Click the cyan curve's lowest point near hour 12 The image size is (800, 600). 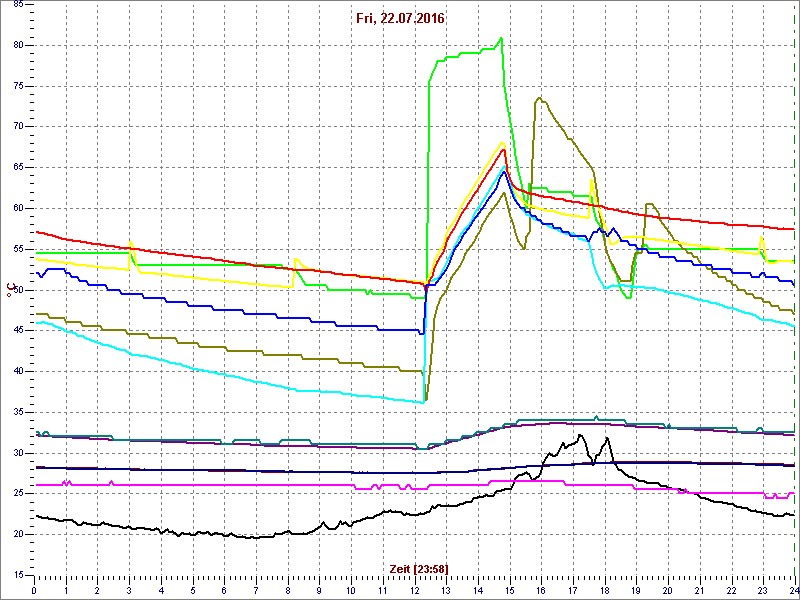point(423,403)
